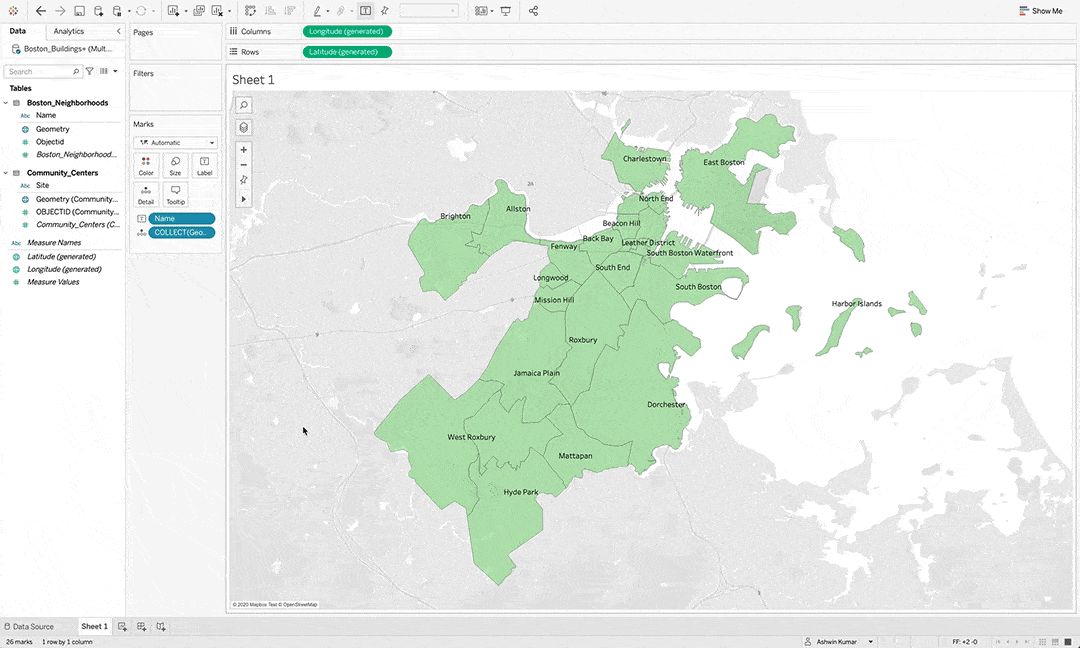Toggle the Fix Axes pin button

tap(385, 11)
